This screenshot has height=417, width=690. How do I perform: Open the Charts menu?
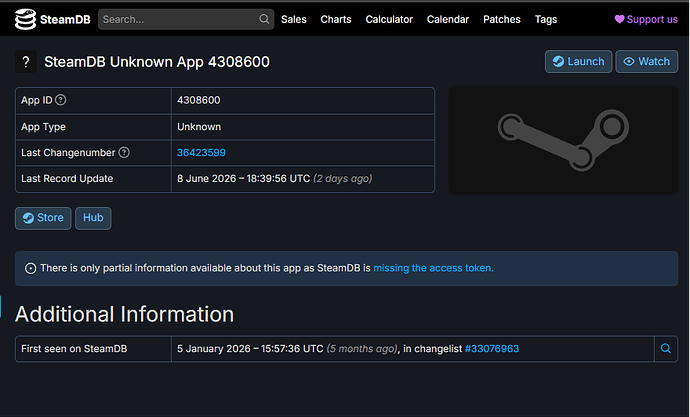click(336, 19)
